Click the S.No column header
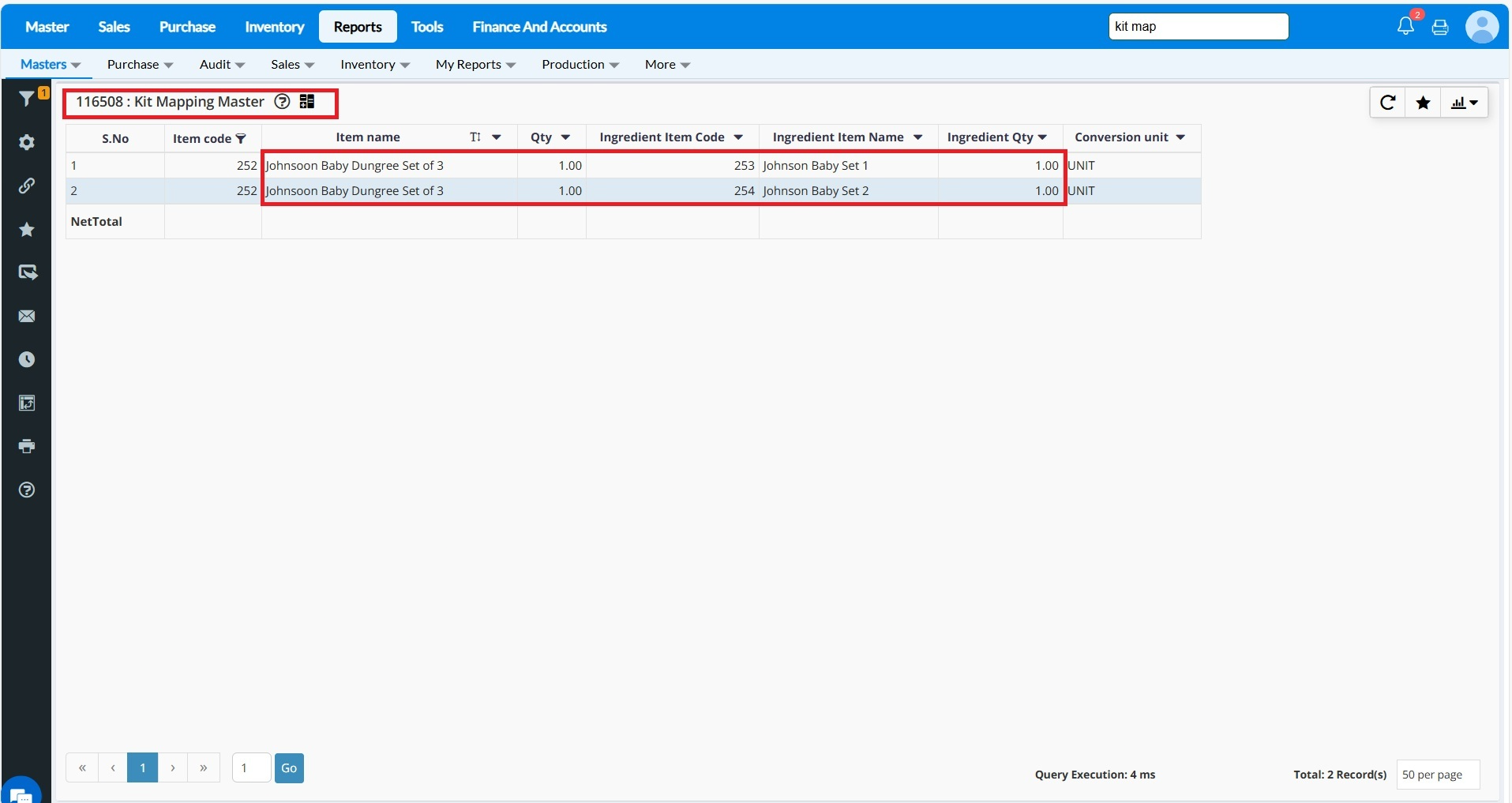Image resolution: width=1512 pixels, height=803 pixels. coord(115,139)
